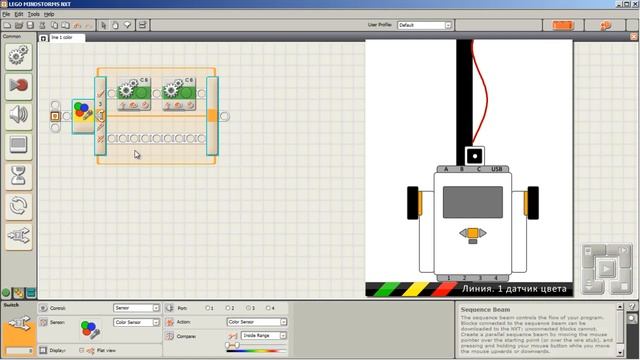
Task: Close the video overlay with orange X
Action: point(634,36)
